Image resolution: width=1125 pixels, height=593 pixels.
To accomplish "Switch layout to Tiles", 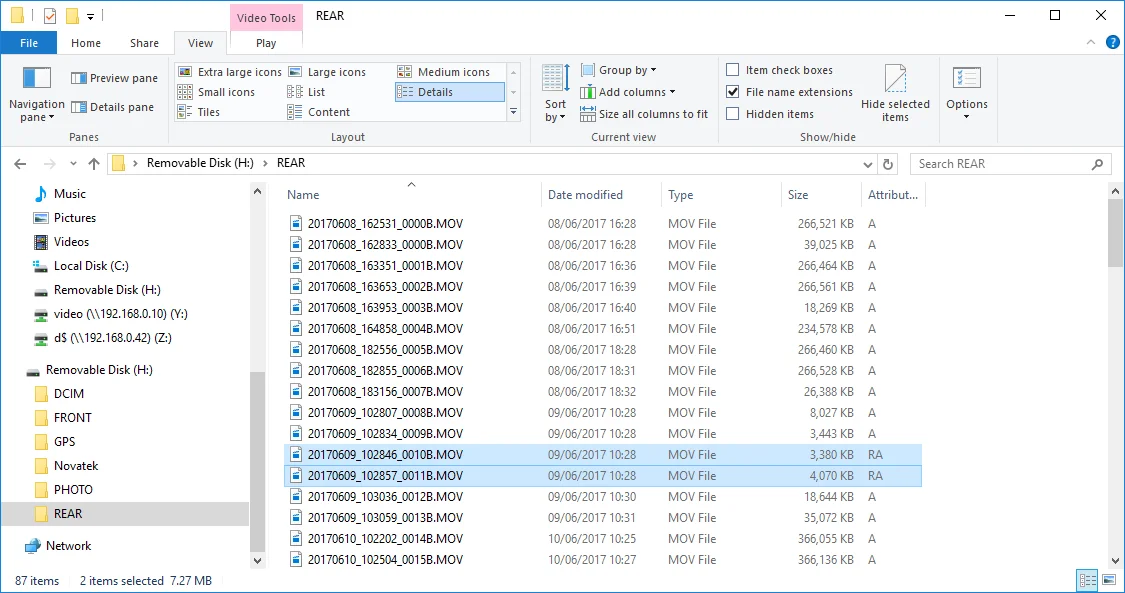I will [x=199, y=112].
